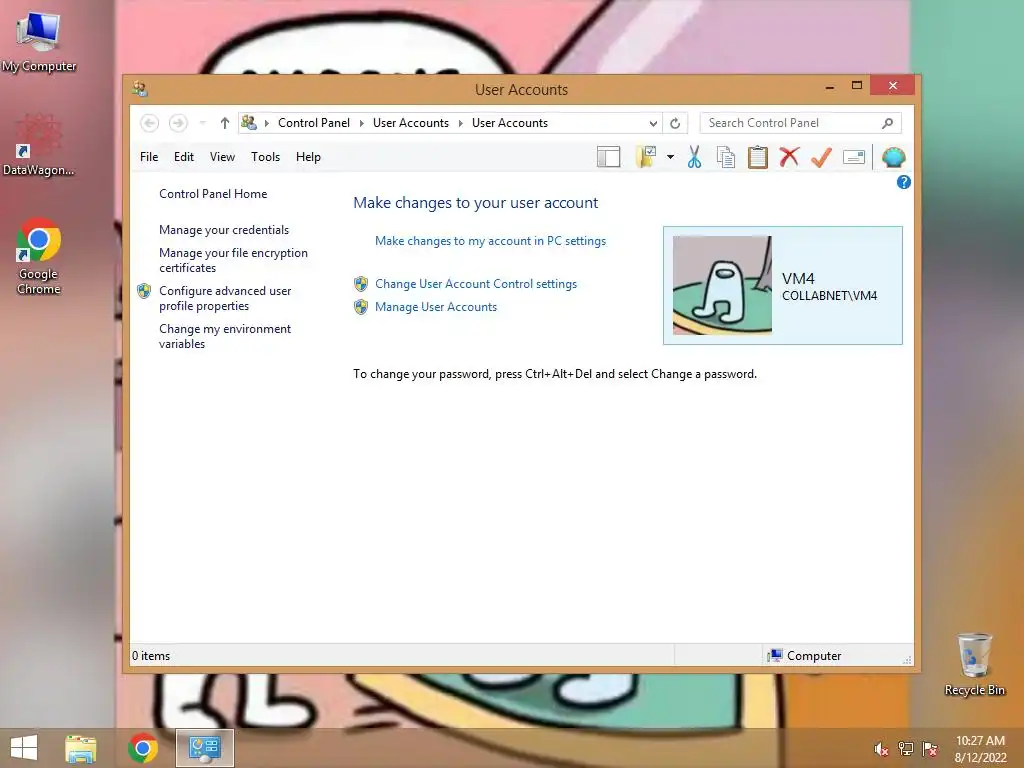Screen dimensions: 1024x768
Task: Click the Cut scissors icon
Action: [694, 157]
